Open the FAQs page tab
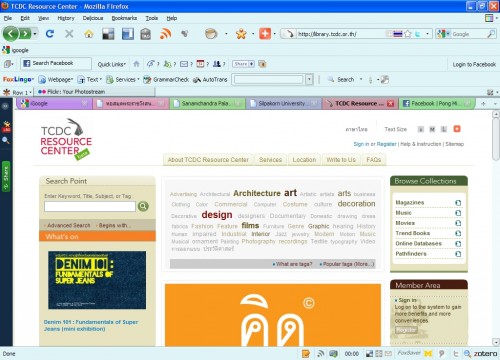 pyautogui.click(x=374, y=160)
